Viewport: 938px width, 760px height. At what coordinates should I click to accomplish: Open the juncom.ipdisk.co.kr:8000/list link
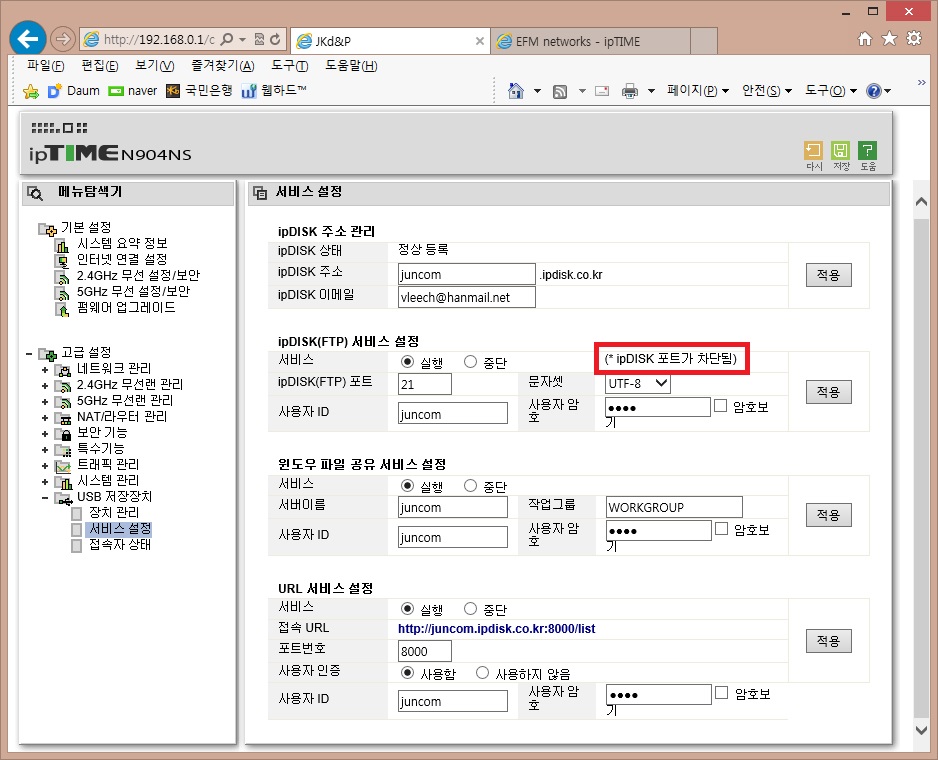[x=497, y=628]
